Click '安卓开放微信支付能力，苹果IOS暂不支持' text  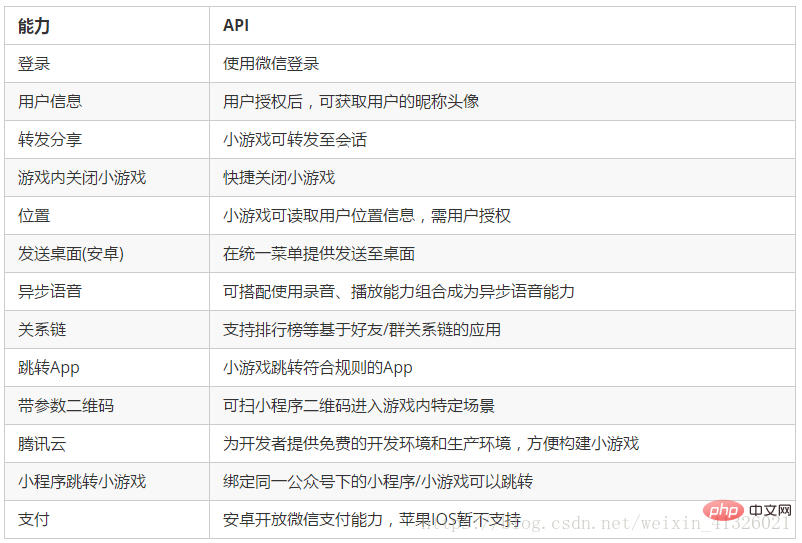point(372,519)
